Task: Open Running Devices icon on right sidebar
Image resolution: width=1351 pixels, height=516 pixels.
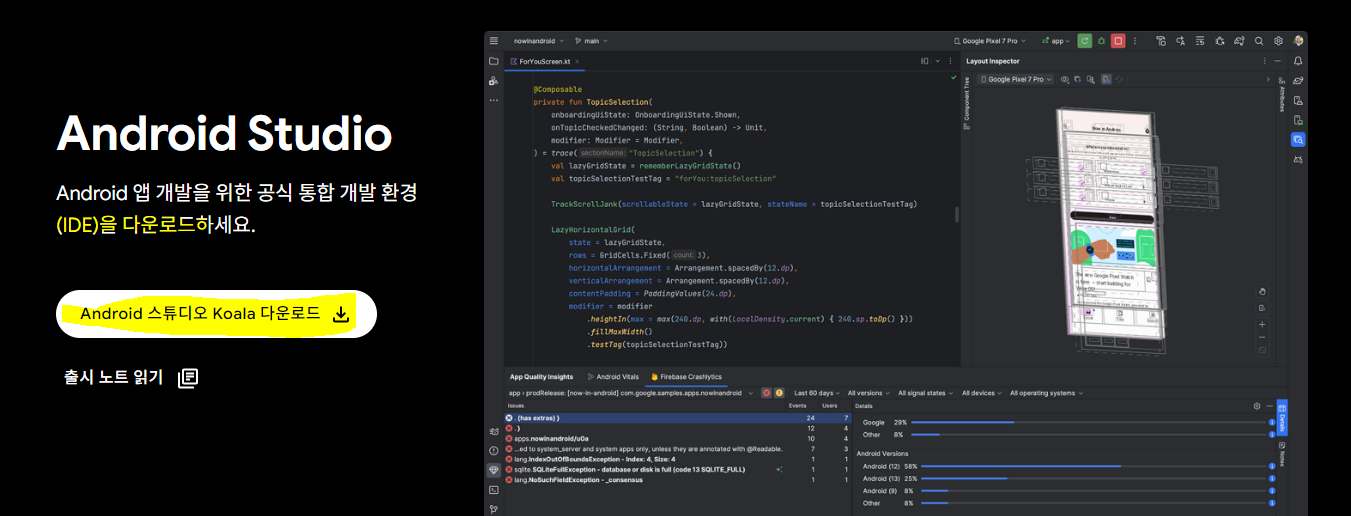Action: coord(1298,120)
